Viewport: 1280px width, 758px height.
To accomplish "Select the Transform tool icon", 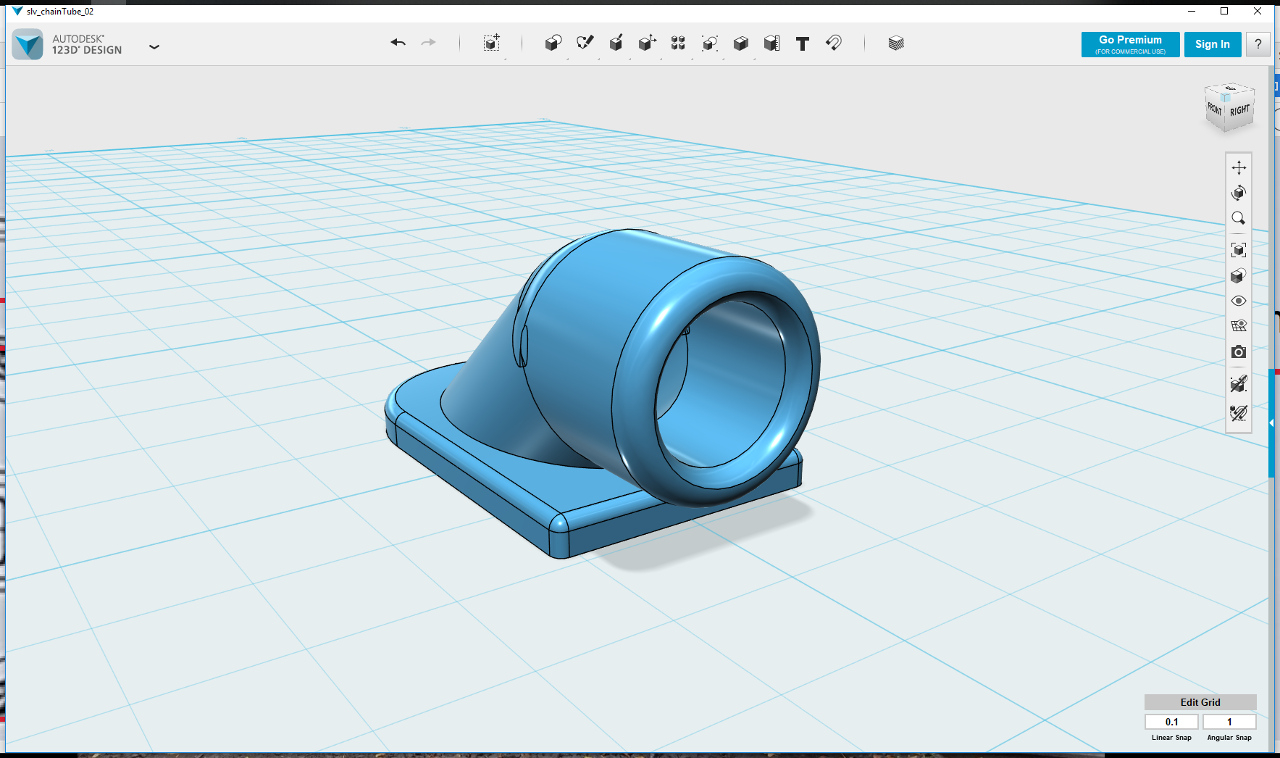I will click(x=492, y=43).
